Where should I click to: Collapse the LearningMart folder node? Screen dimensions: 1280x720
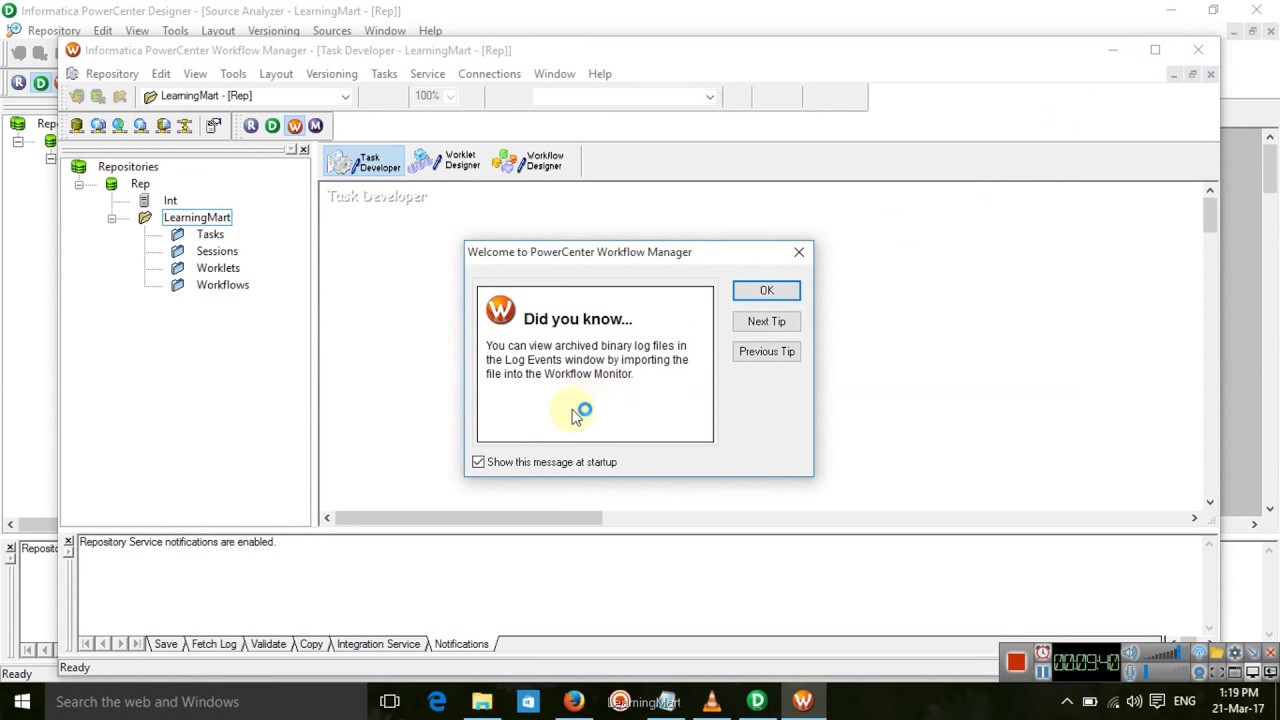pyautogui.click(x=112, y=218)
